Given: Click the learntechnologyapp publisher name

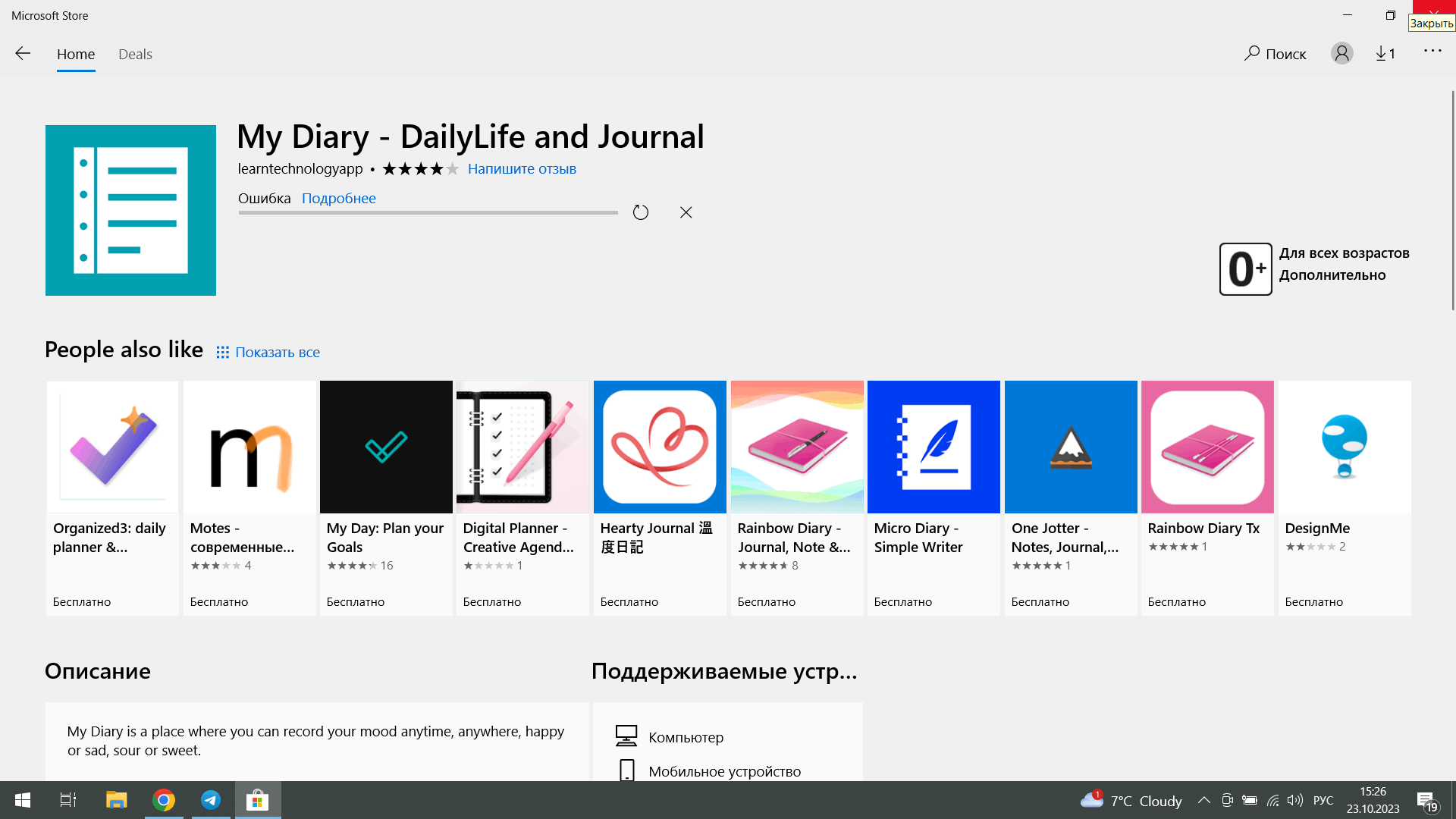Looking at the screenshot, I should click(x=300, y=168).
